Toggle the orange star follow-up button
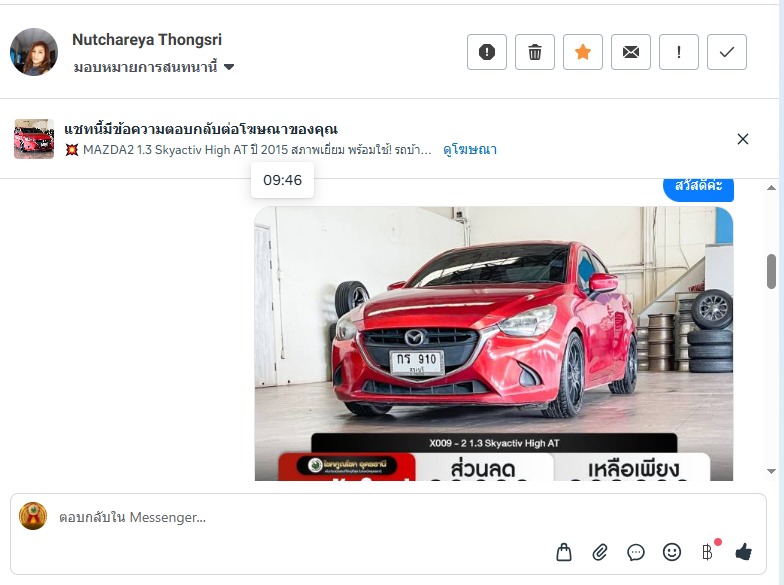 coord(582,52)
